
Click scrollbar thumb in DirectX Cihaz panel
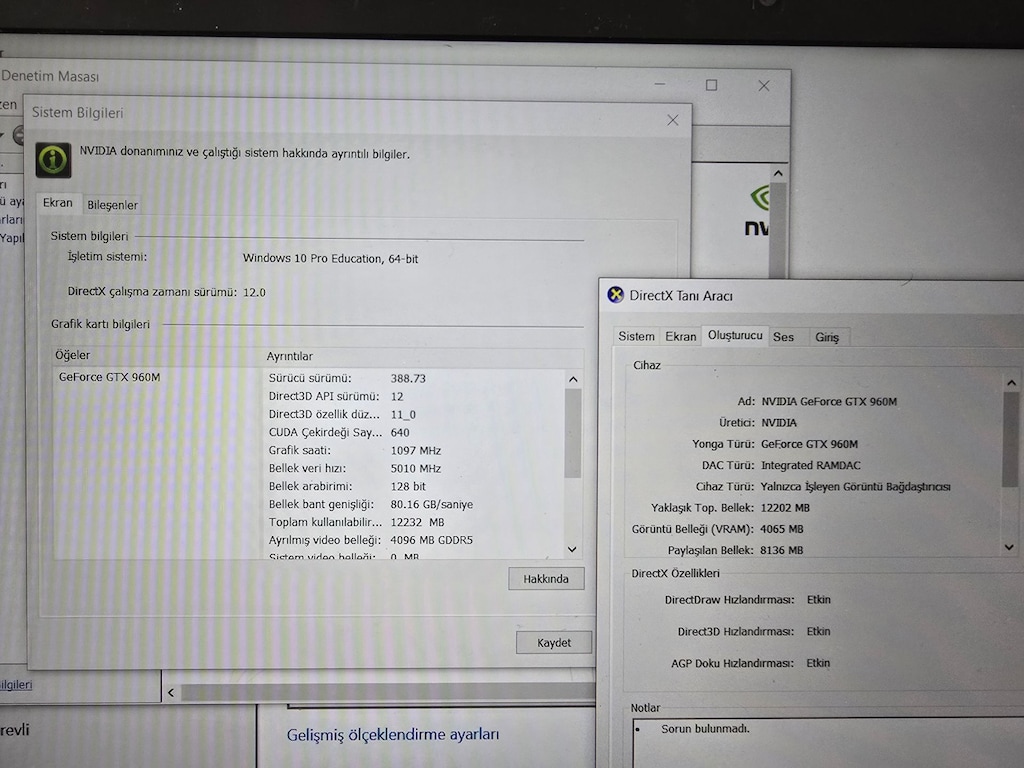(1010, 439)
